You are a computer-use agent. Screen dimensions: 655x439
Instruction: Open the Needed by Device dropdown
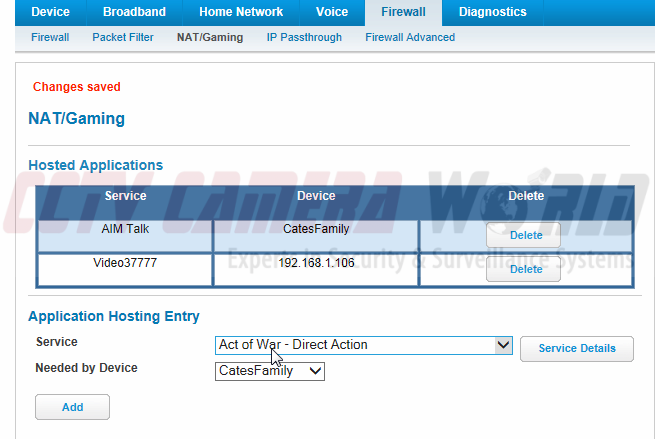pos(270,371)
